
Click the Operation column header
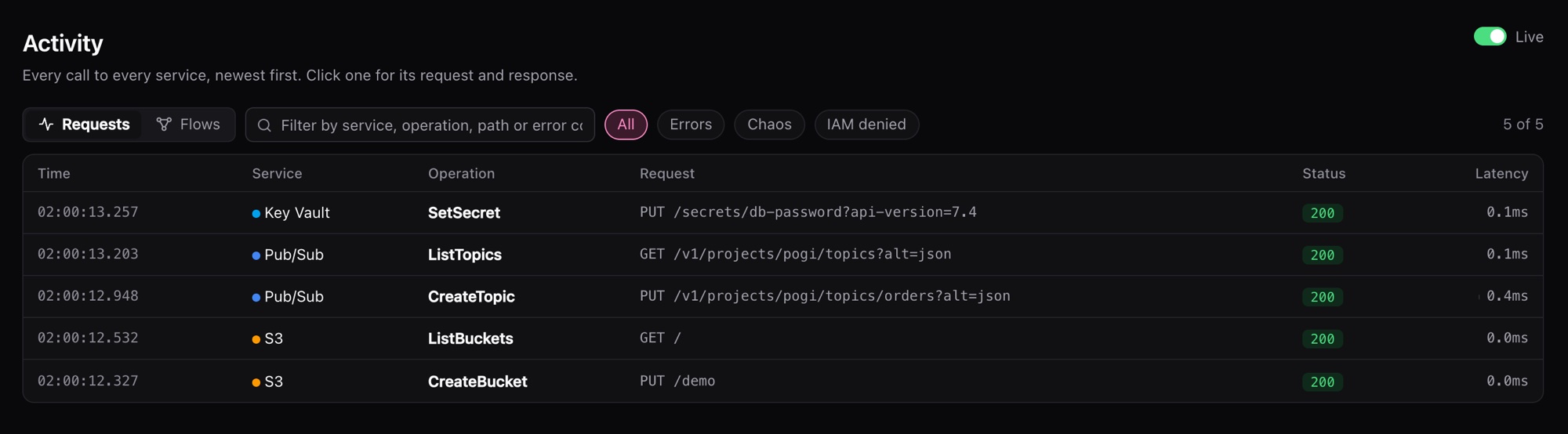461,174
